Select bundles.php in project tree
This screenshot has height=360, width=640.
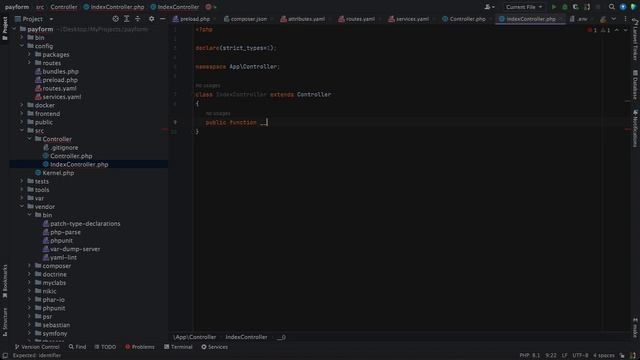(60, 71)
